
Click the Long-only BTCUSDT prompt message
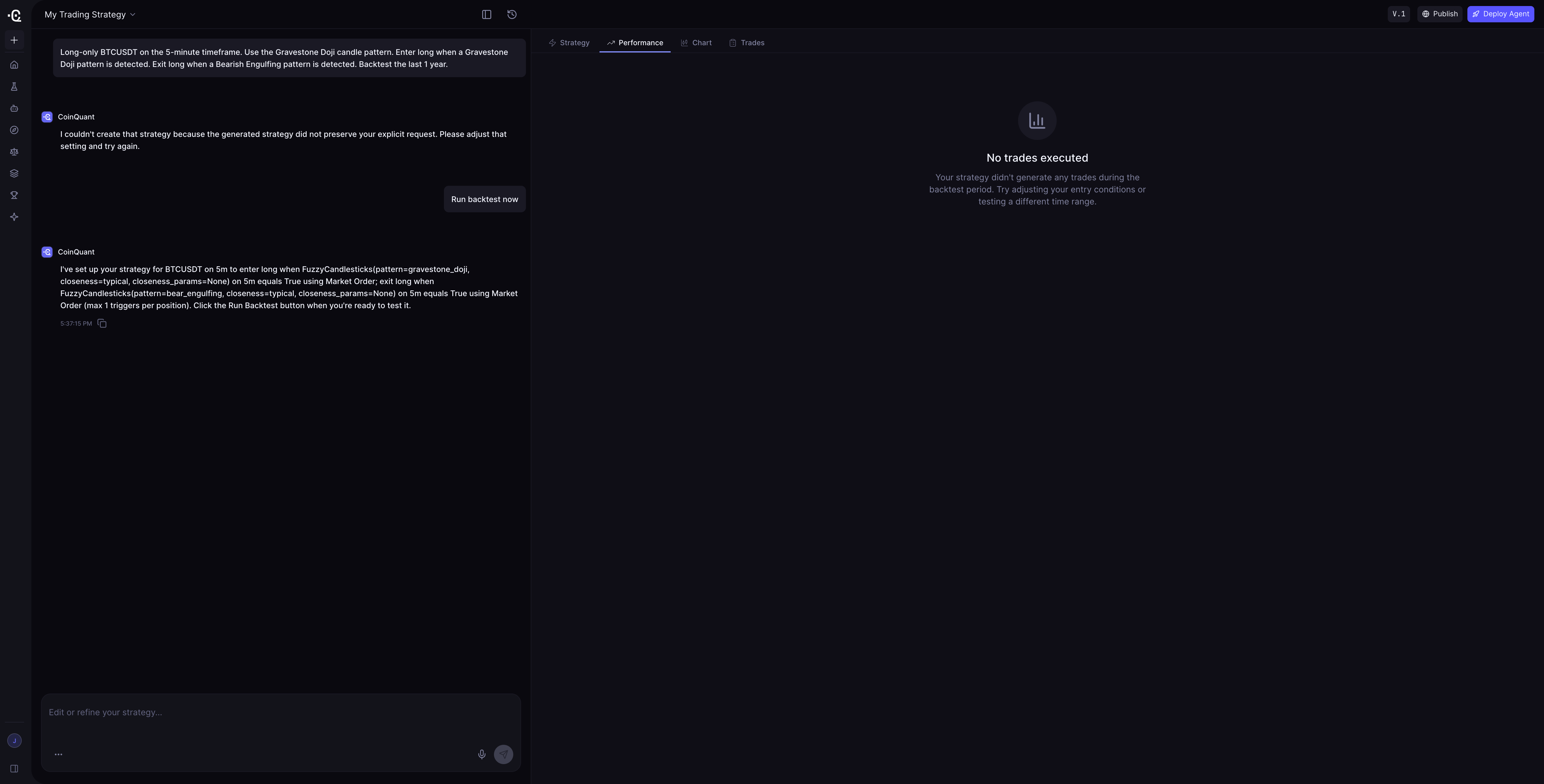[x=289, y=58]
